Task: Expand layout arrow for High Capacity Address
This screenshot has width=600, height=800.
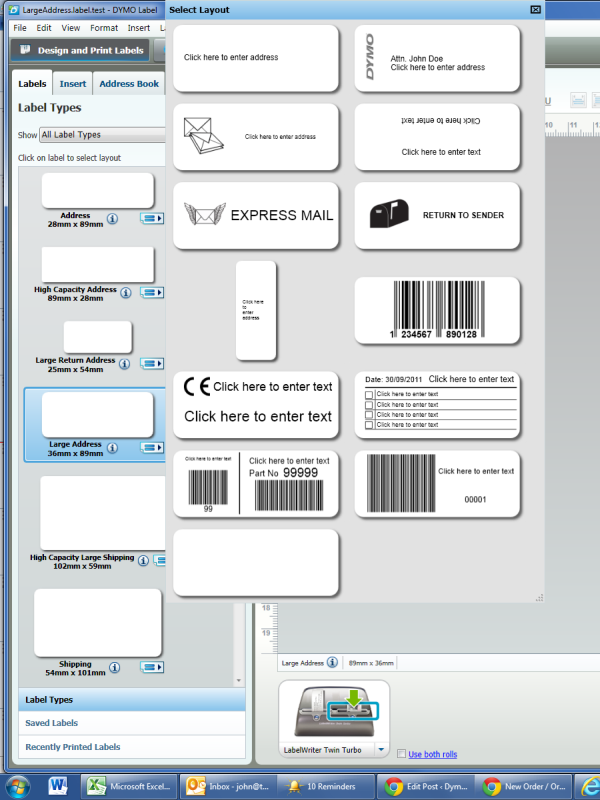Action: click(x=152, y=292)
